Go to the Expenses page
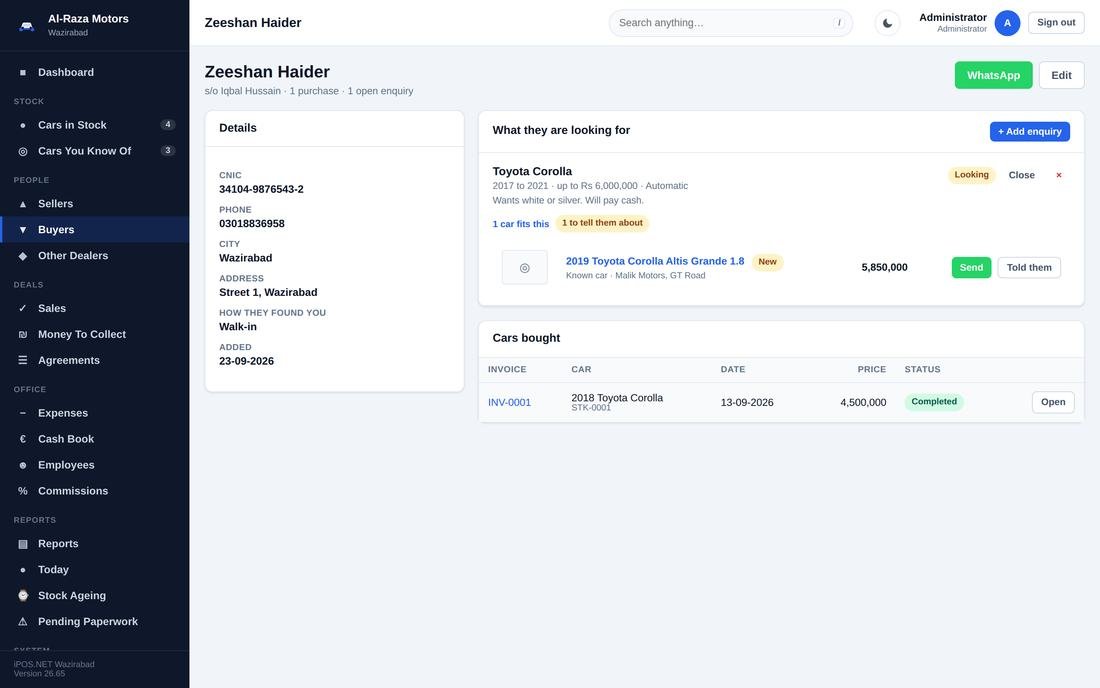The height and width of the screenshot is (688, 1100). [95, 412]
